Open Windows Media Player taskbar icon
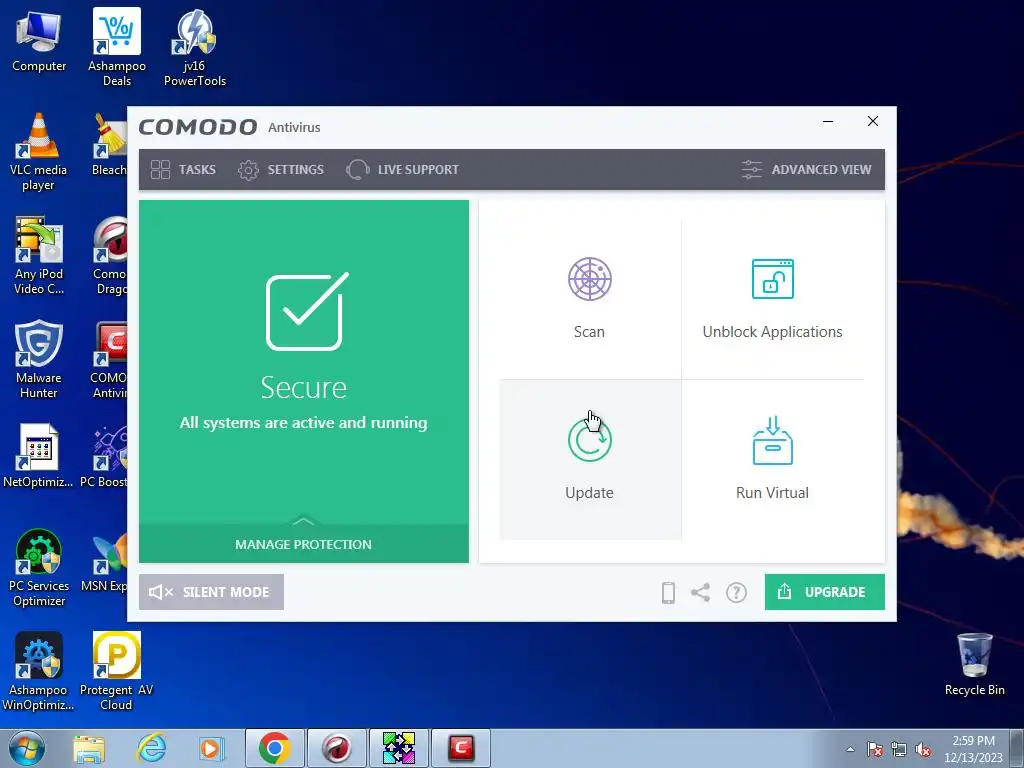Viewport: 1024px width, 768px height. [211, 748]
